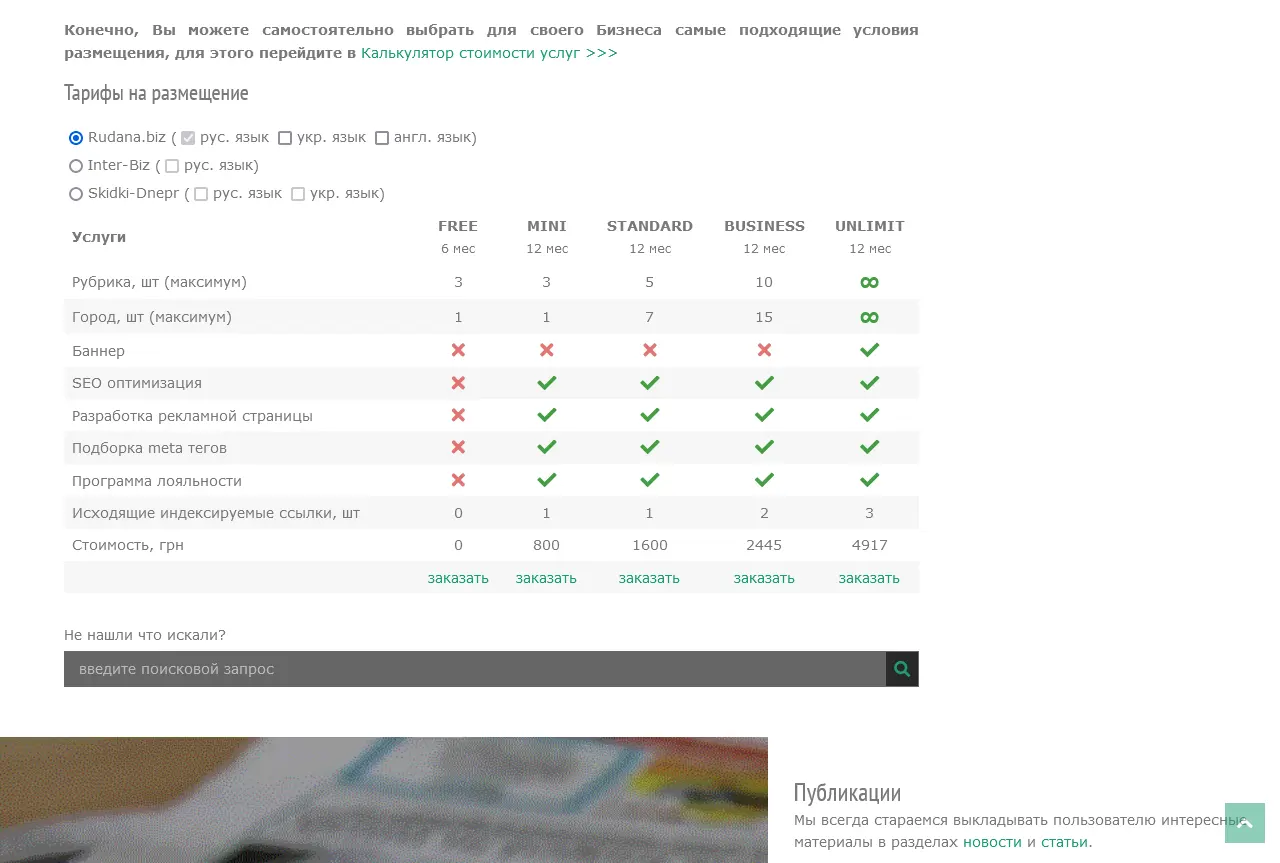Choose the Skidki-Dnepr radio option

(76, 194)
